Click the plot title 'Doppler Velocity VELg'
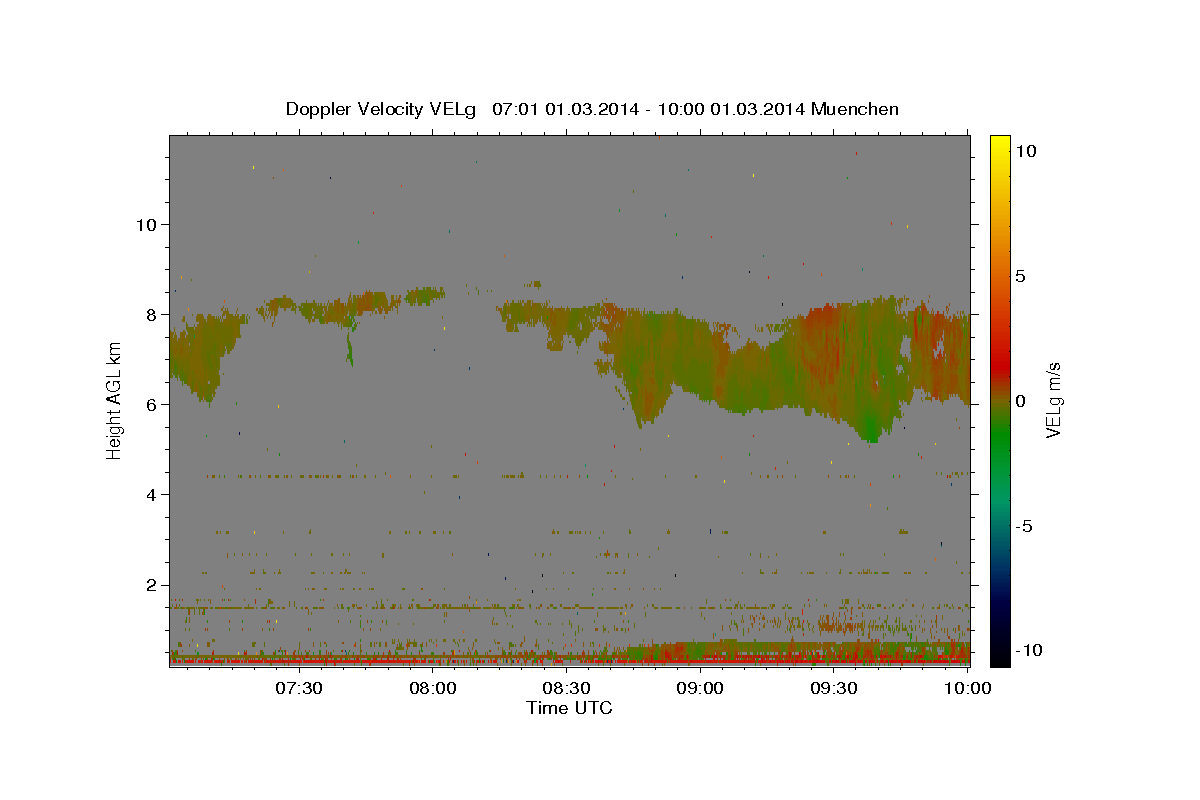This screenshot has height=800, width=1200. coord(382,109)
